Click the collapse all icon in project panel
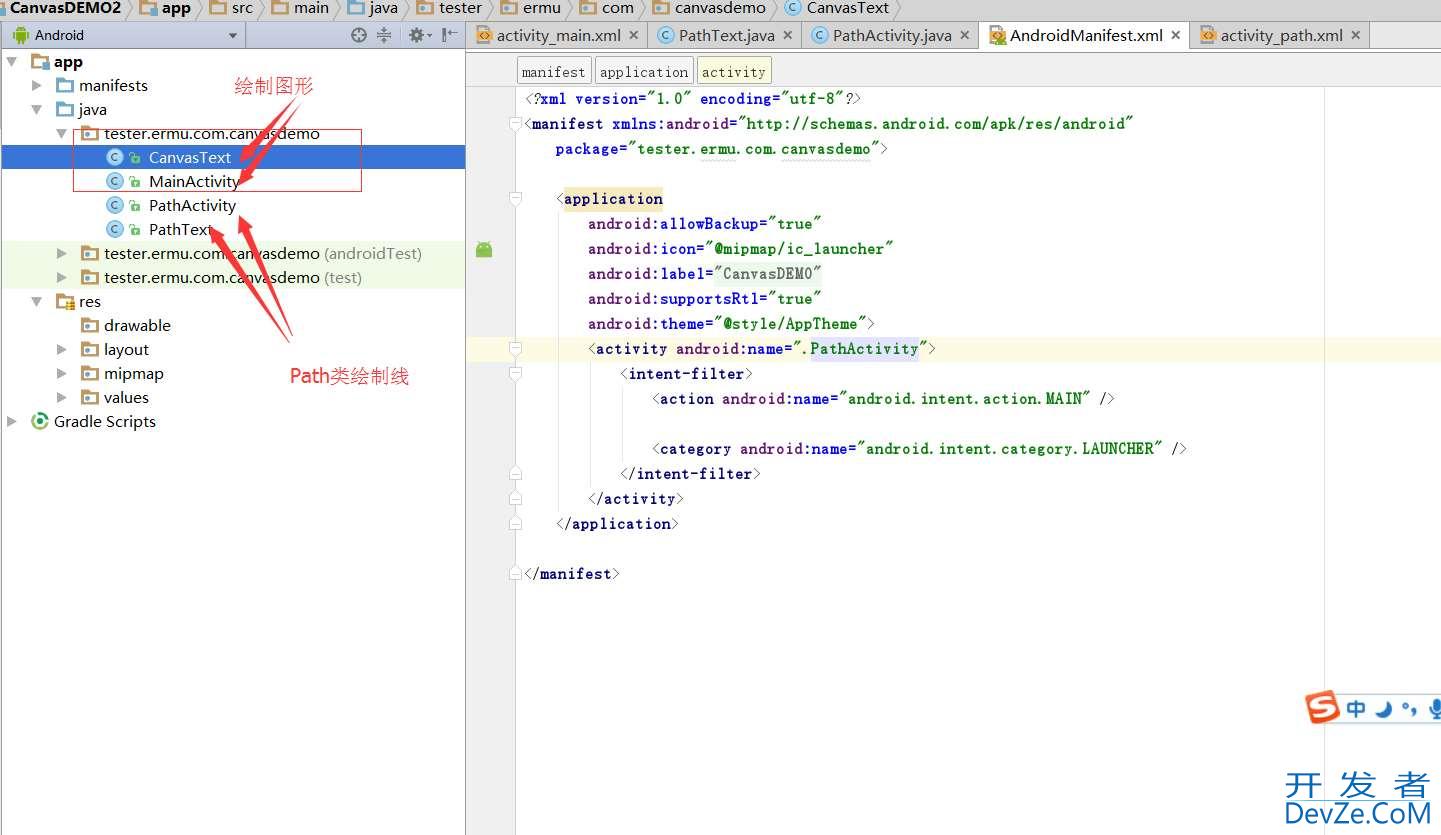Image resolution: width=1441 pixels, height=835 pixels. [x=384, y=35]
